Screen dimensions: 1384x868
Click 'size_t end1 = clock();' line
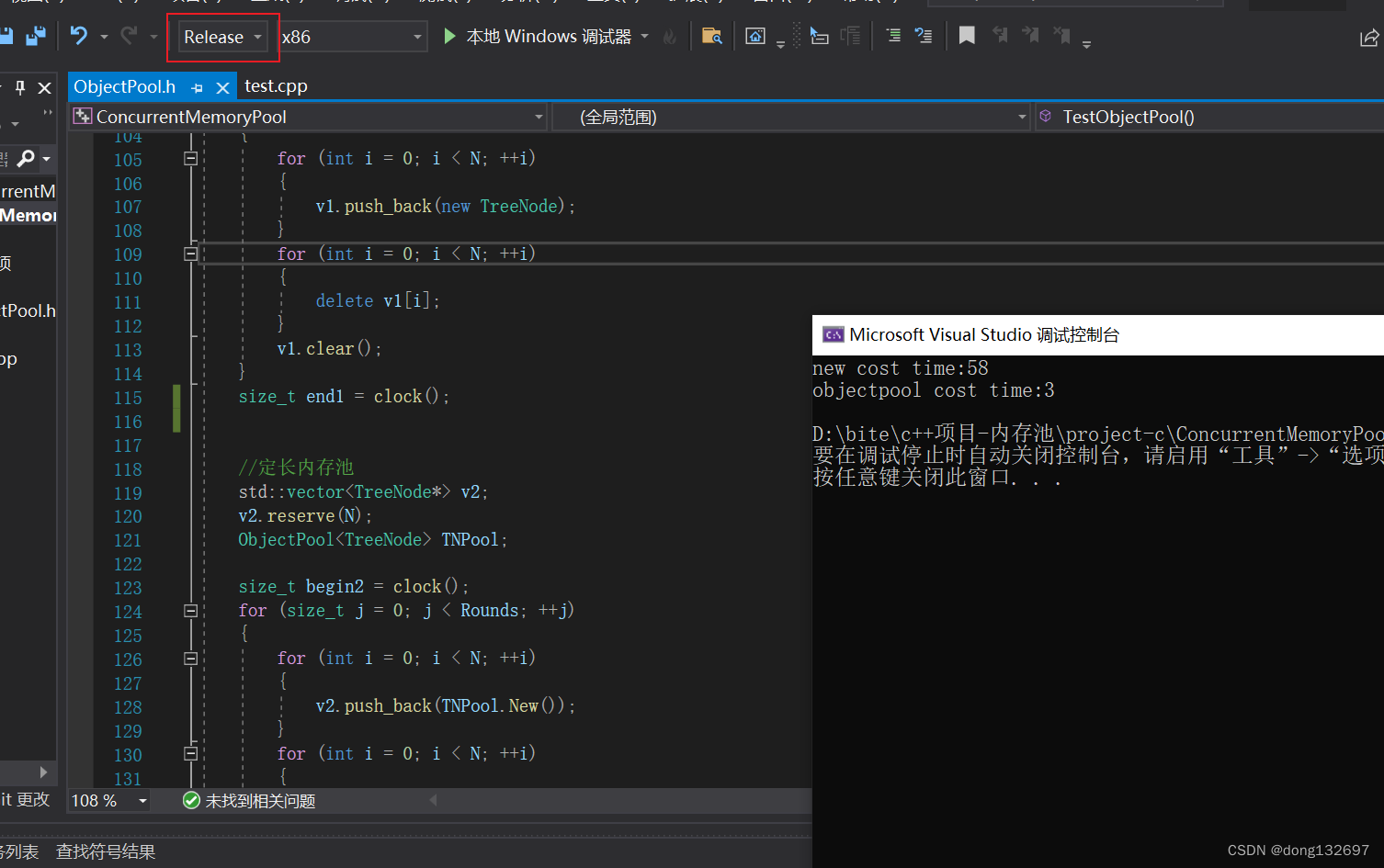coord(344,397)
